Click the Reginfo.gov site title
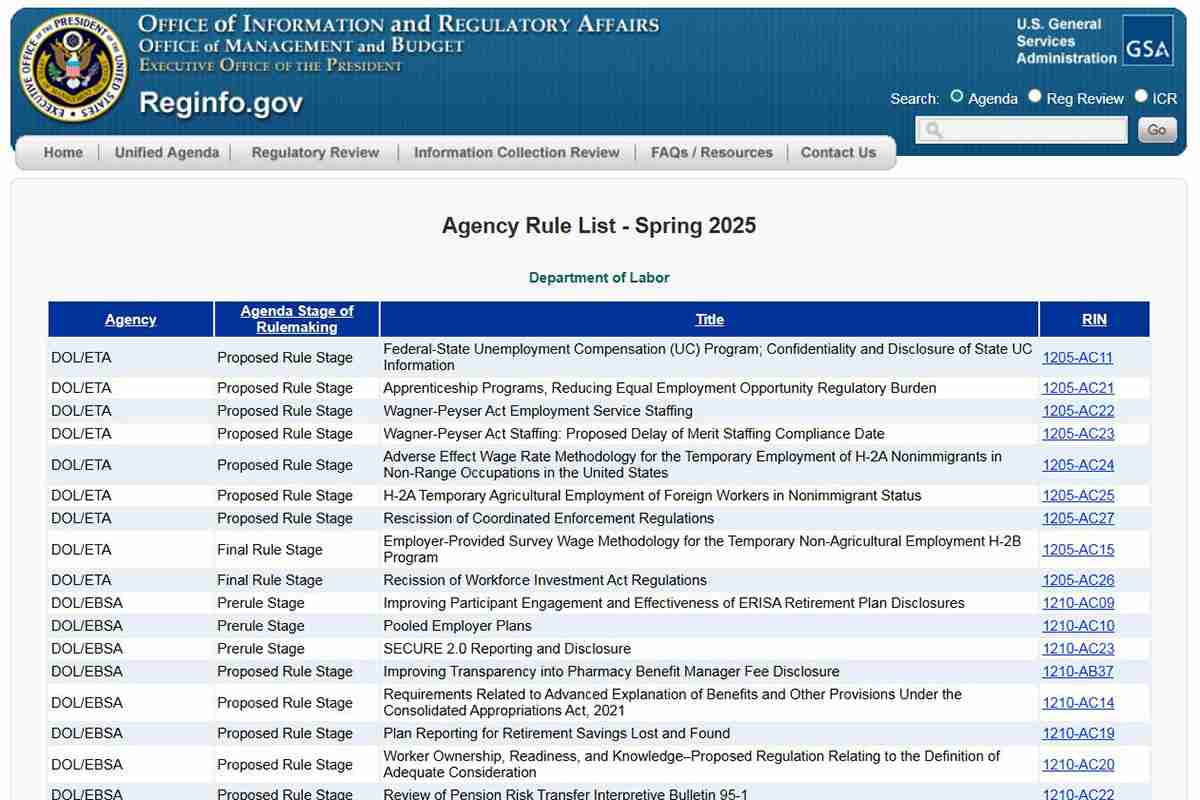 tap(221, 103)
